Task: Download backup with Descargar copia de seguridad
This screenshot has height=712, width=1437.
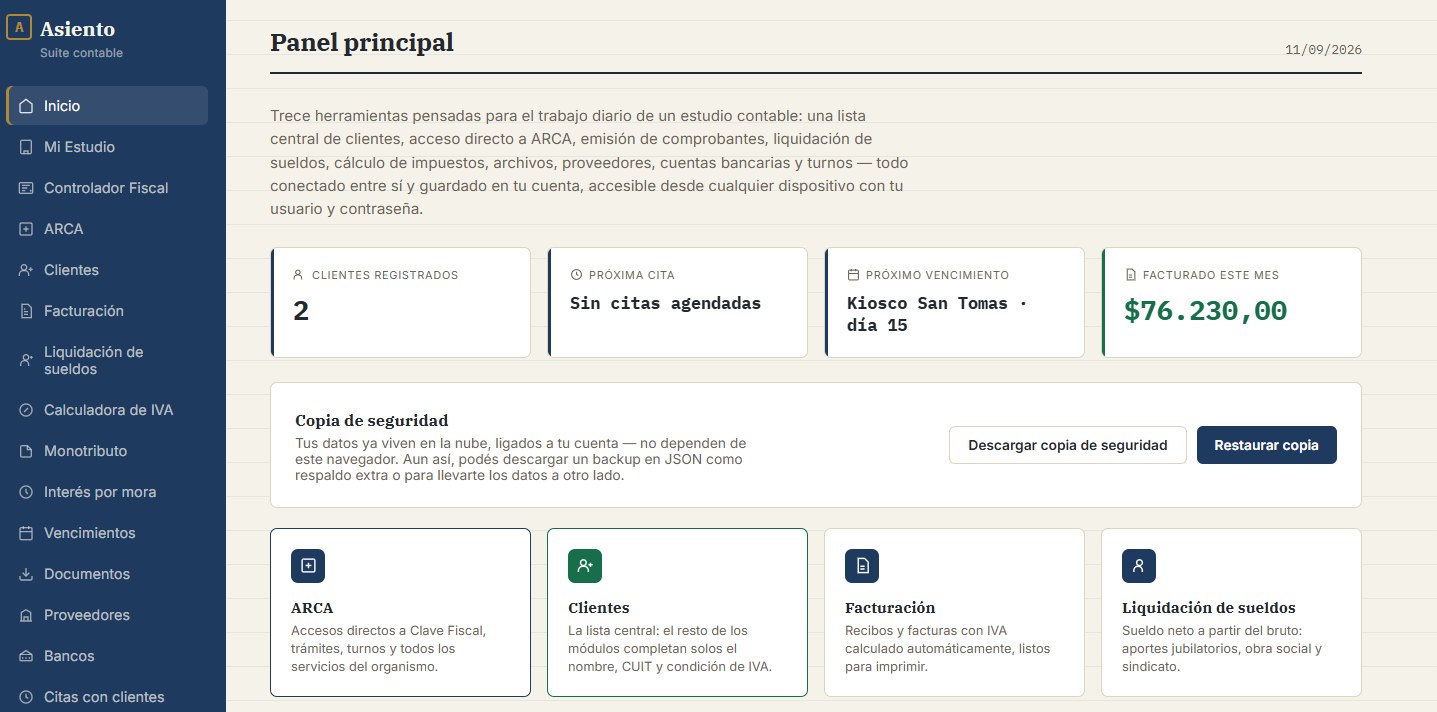Action: [1068, 445]
